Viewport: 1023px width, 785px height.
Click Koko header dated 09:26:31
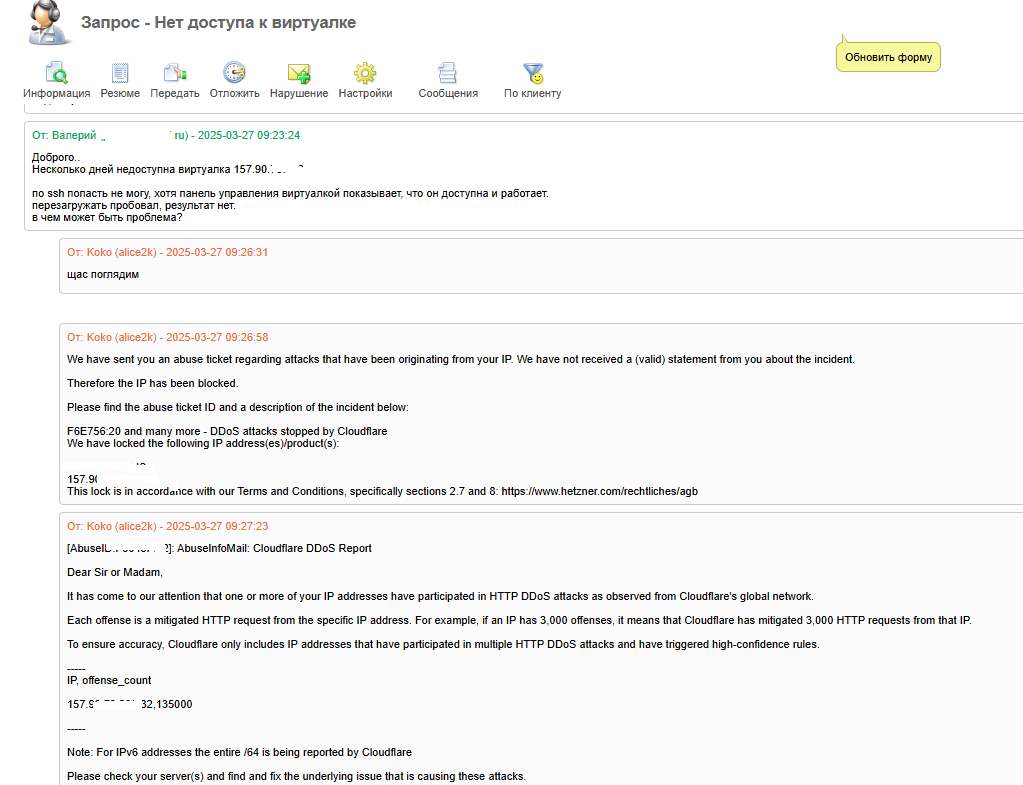[x=167, y=252]
